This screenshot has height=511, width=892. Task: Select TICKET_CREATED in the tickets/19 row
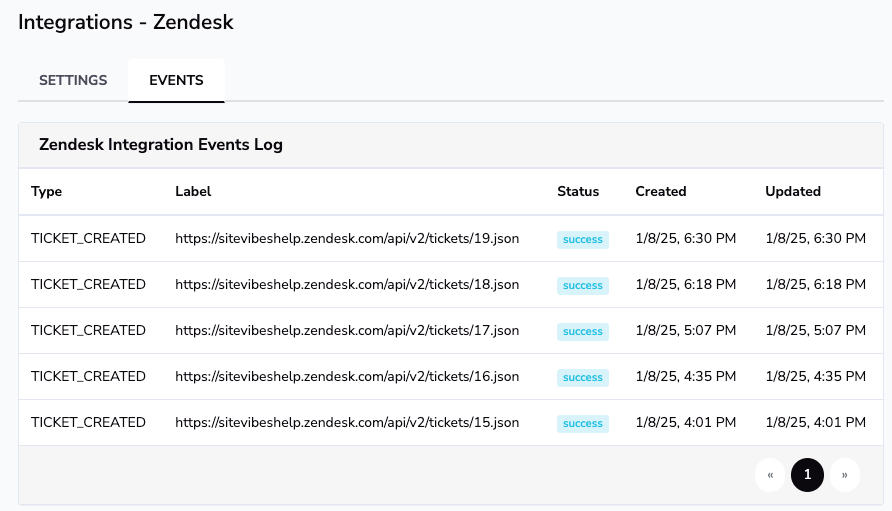[x=88, y=238]
